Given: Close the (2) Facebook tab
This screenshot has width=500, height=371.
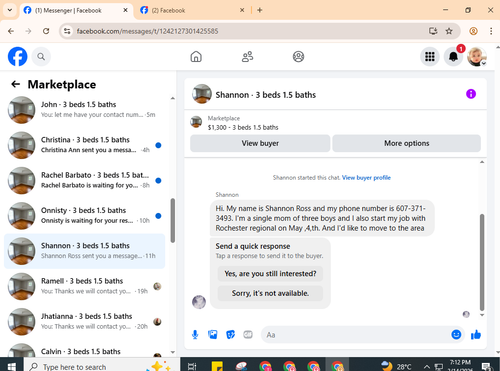Looking at the screenshot, I should pos(242,10).
